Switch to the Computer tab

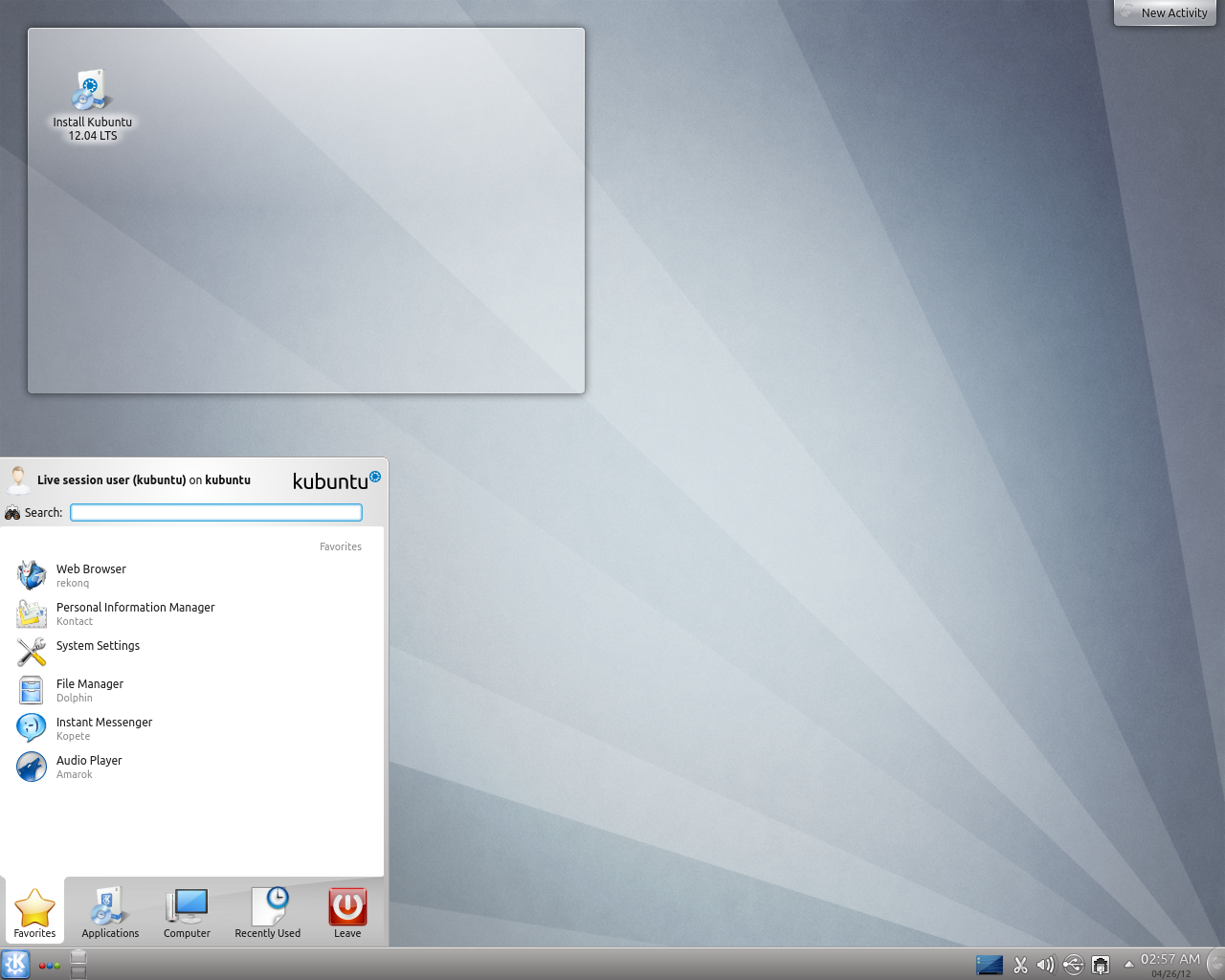pos(187,912)
